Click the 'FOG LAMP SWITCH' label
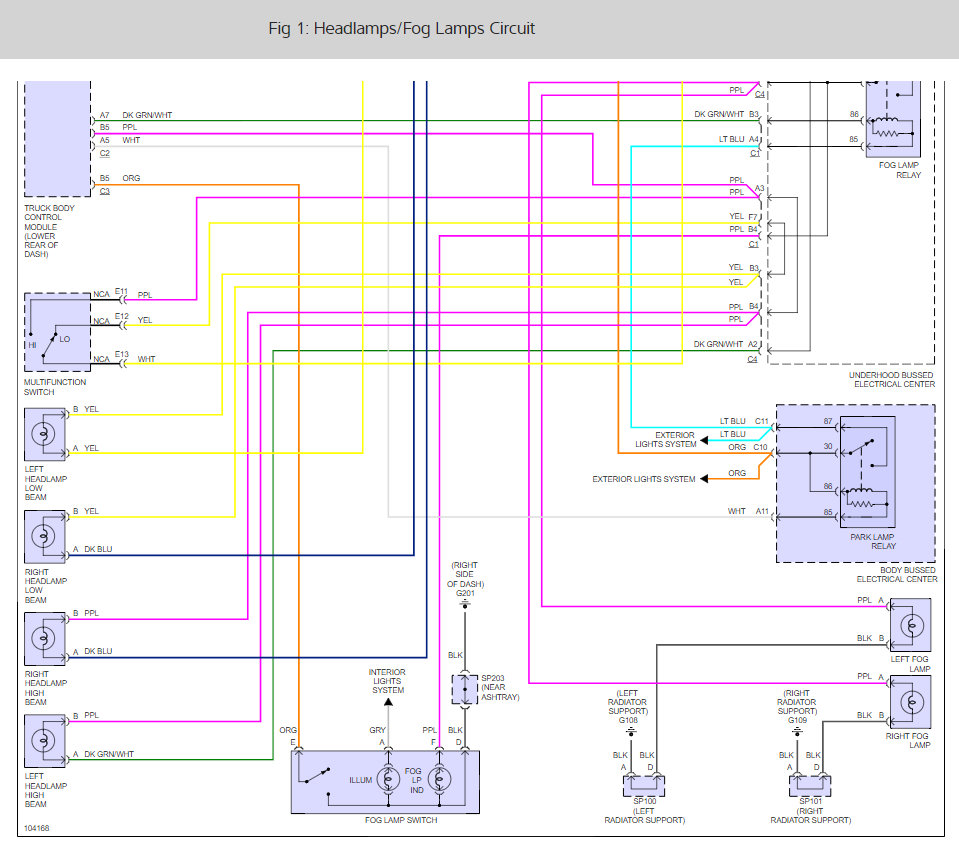The image size is (959, 857). [x=401, y=820]
